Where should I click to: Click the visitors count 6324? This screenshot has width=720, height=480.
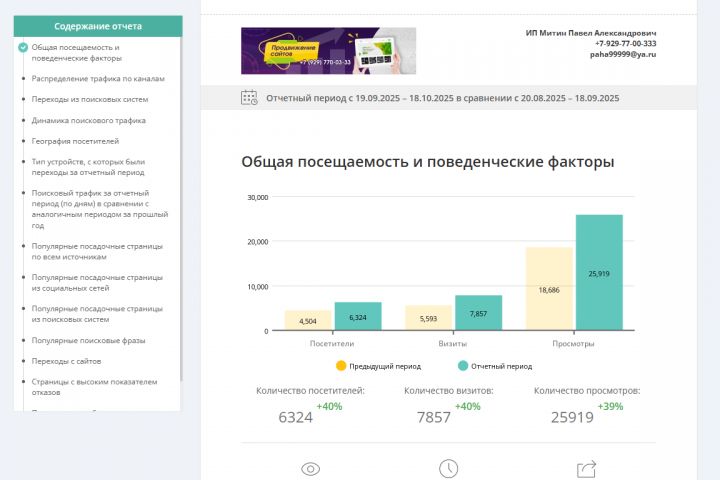(295, 417)
